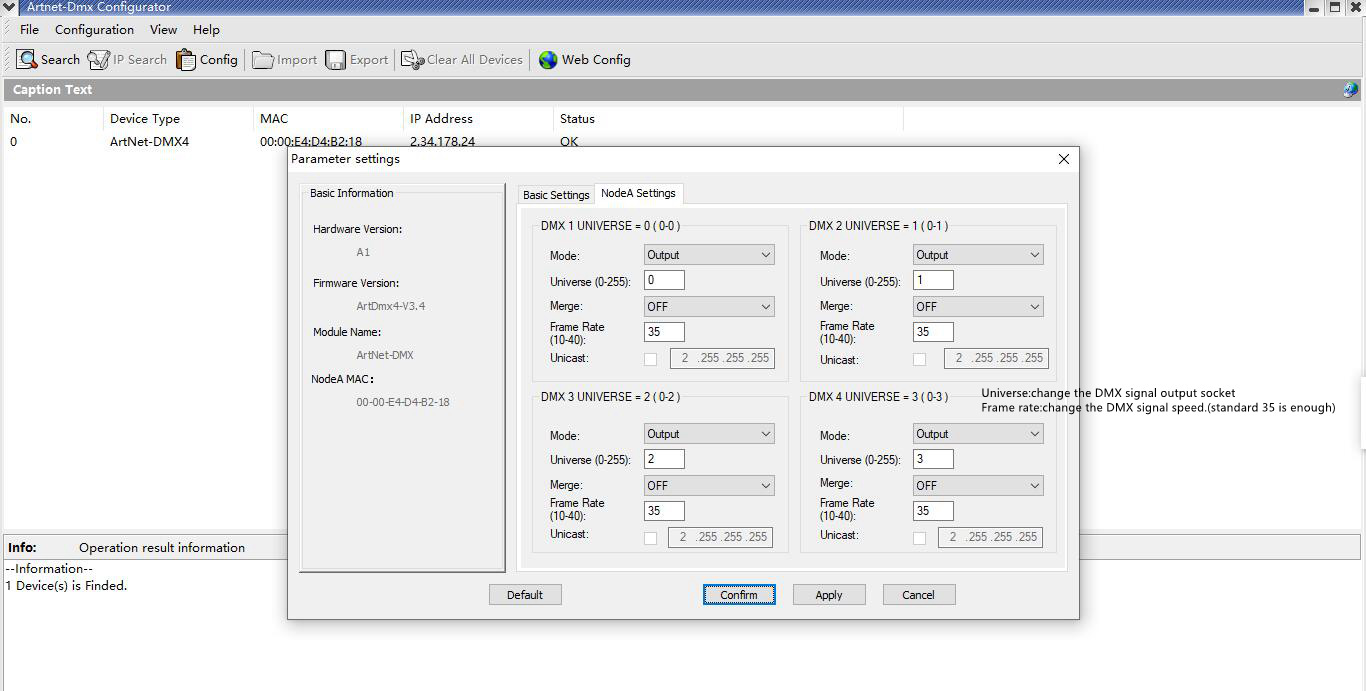Click DMX 3 Universe input field
The image size is (1366, 691).
click(x=664, y=459)
